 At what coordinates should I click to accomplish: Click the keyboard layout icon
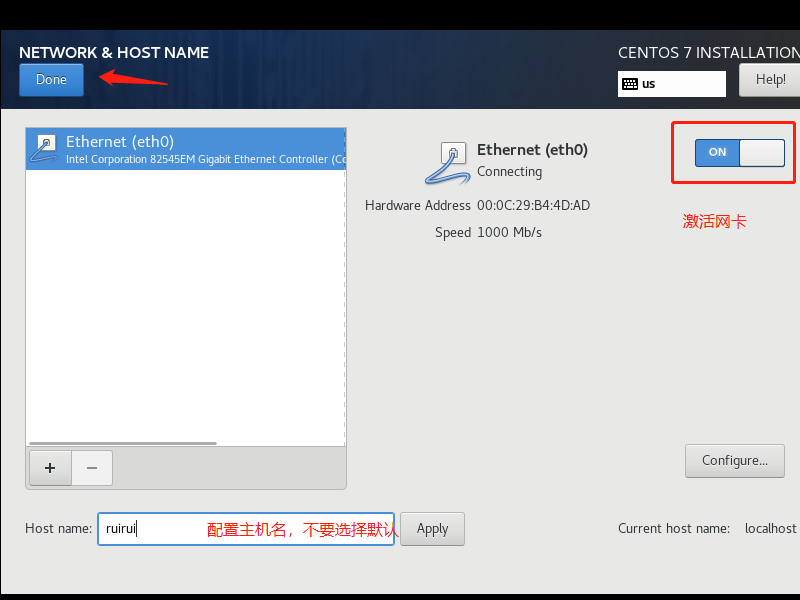pos(631,84)
